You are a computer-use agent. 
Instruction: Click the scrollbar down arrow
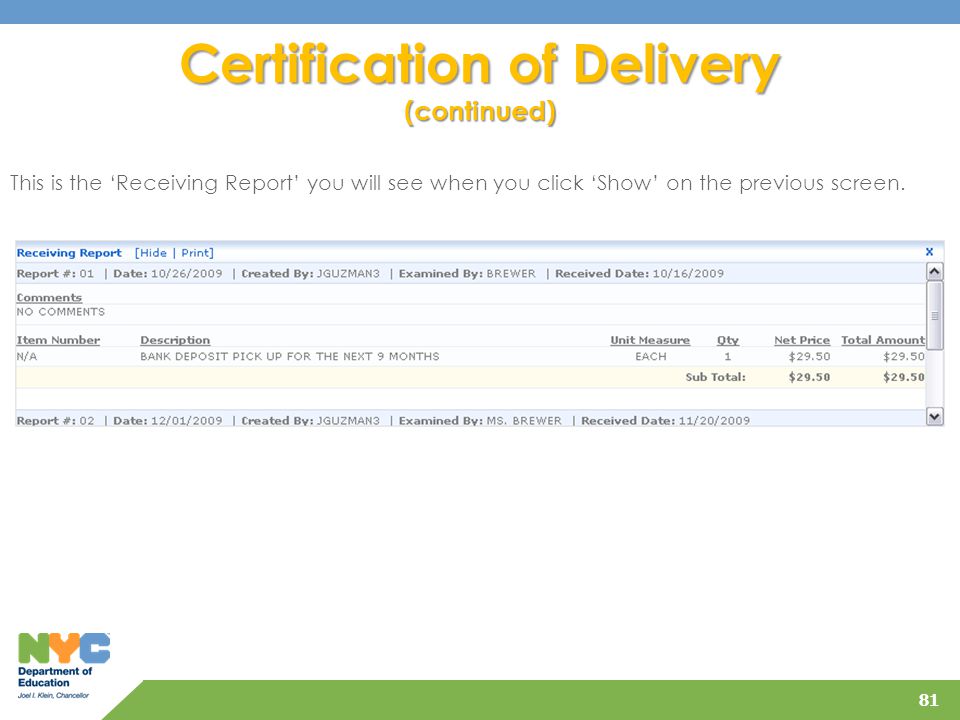[934, 417]
